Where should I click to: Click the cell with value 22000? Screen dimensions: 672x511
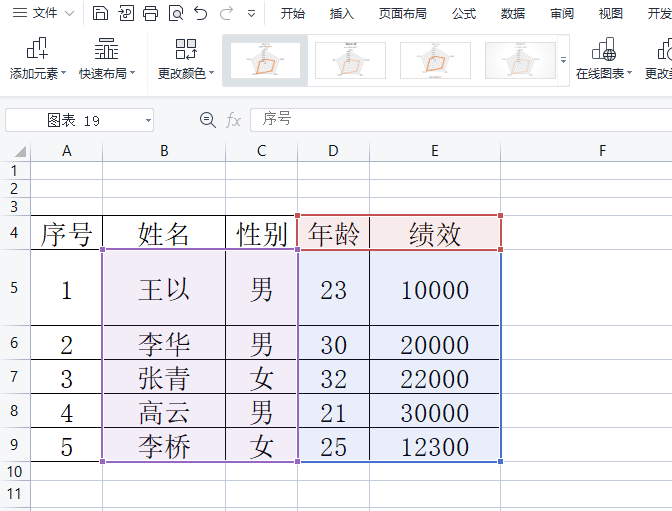(435, 377)
